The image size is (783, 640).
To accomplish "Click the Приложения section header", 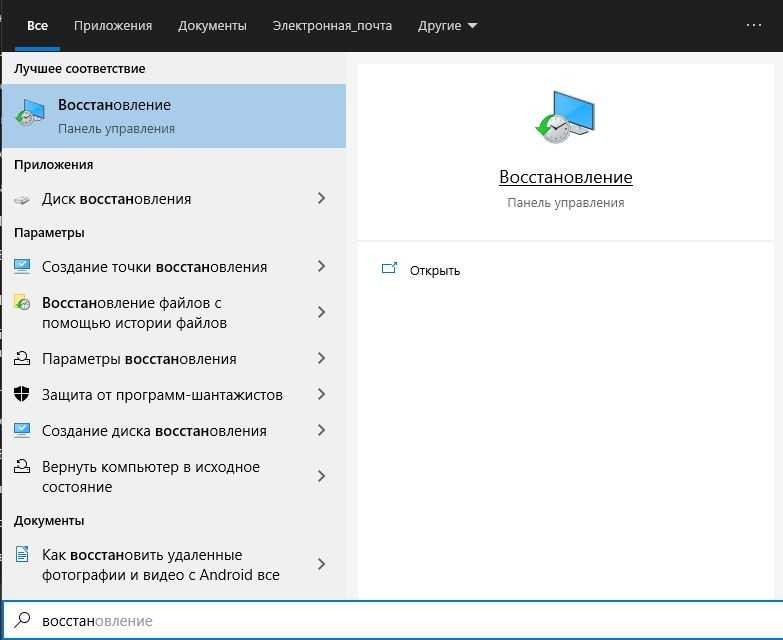I will [x=53, y=165].
